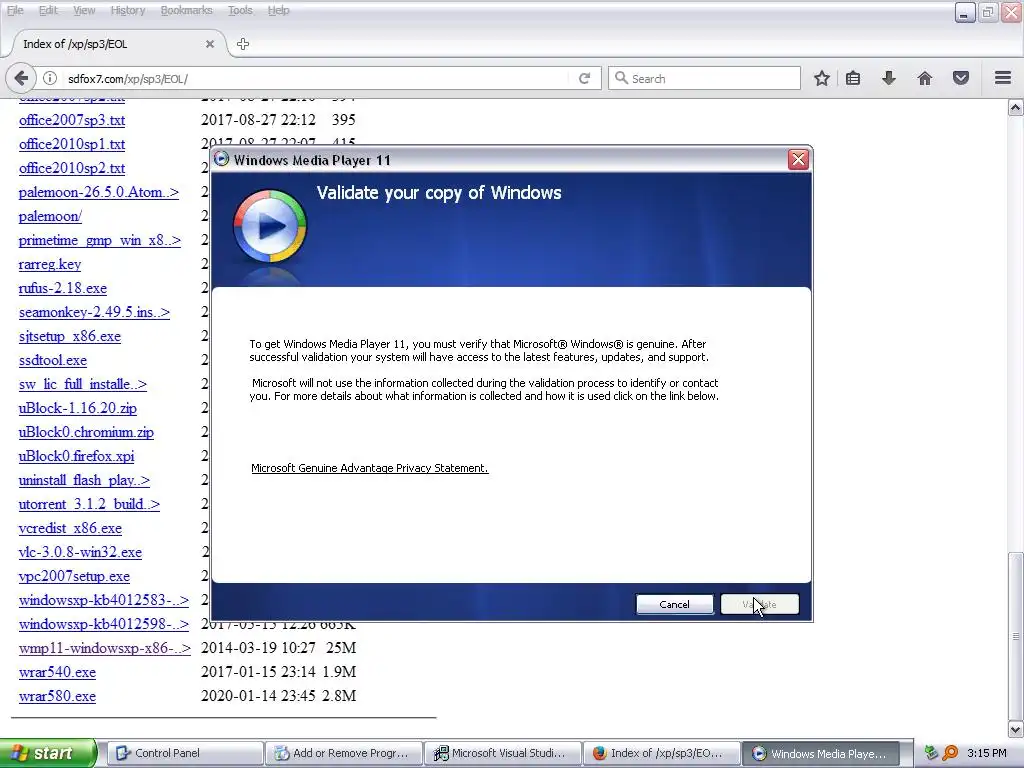Reload the page with the refresh icon
Image resolution: width=1024 pixels, height=768 pixels.
584,78
